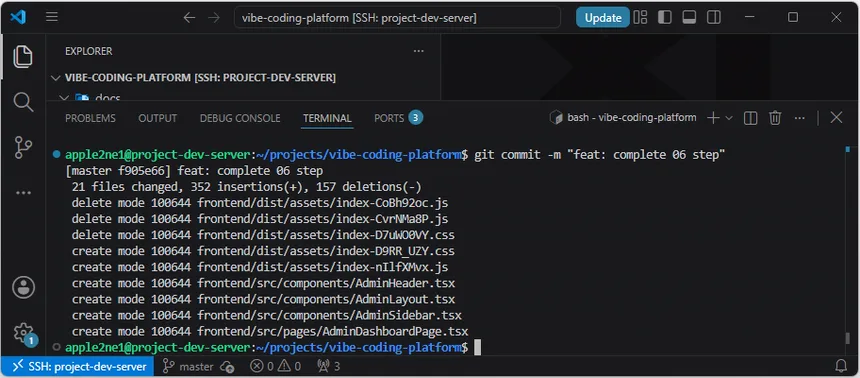The width and height of the screenshot is (860, 378).
Task: Click the SSH: project-dev-server remote indicator
Action: tap(78, 366)
